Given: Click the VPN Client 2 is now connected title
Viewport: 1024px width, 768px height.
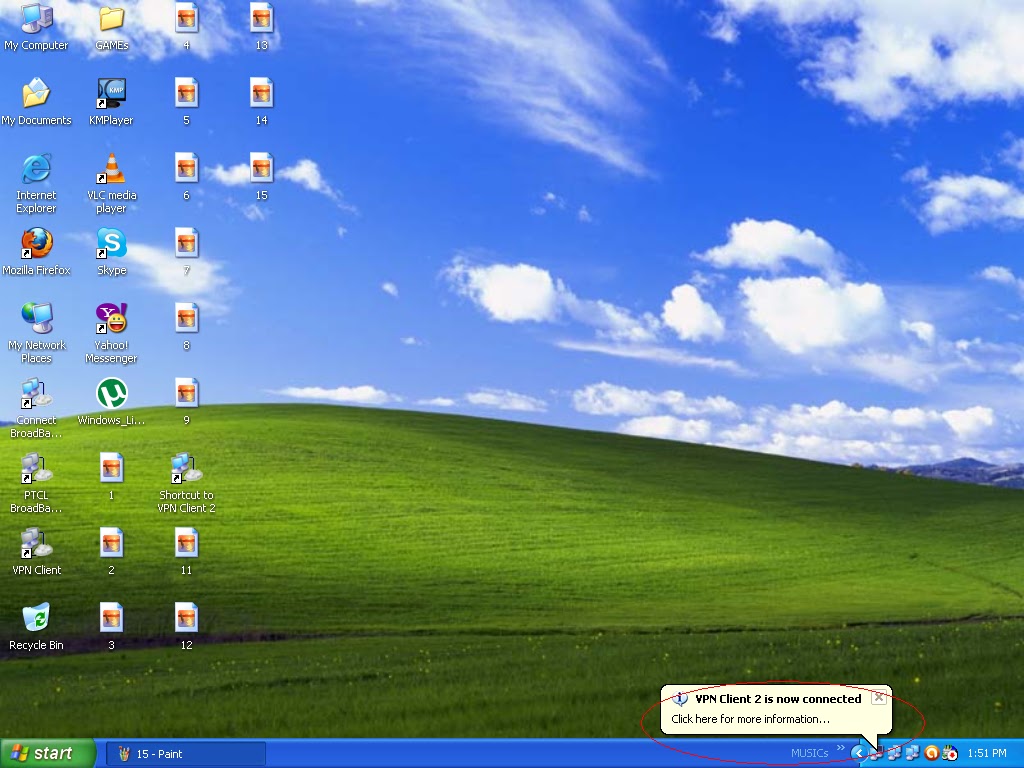Looking at the screenshot, I should tap(778, 699).
